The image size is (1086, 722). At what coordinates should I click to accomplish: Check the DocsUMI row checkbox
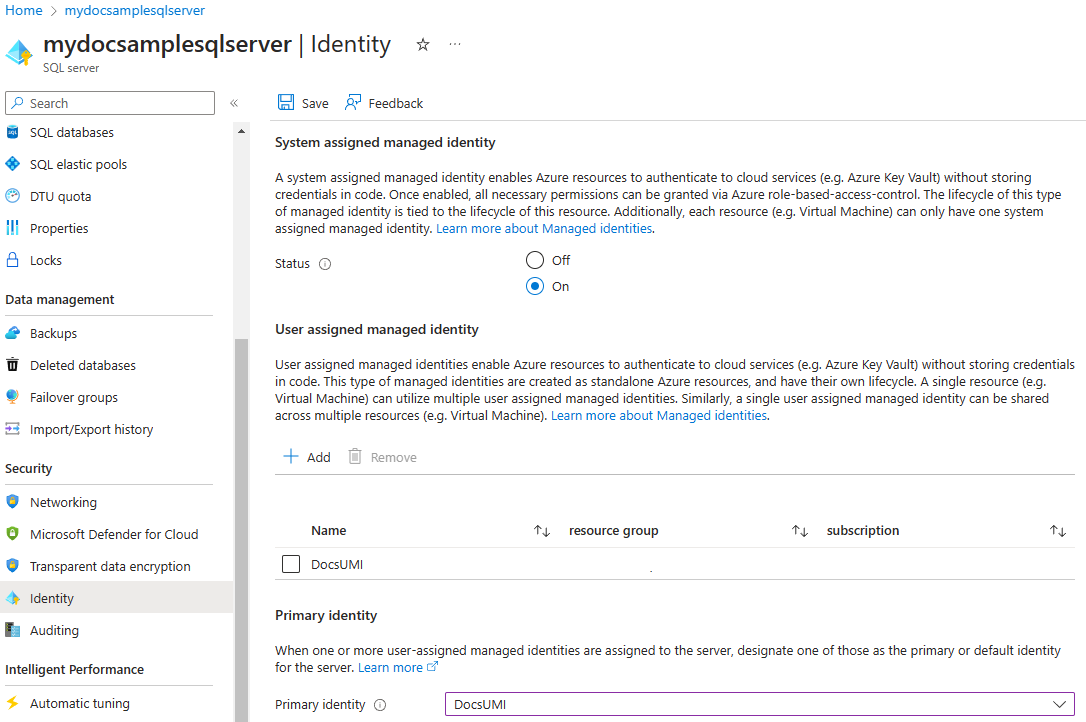pos(291,564)
